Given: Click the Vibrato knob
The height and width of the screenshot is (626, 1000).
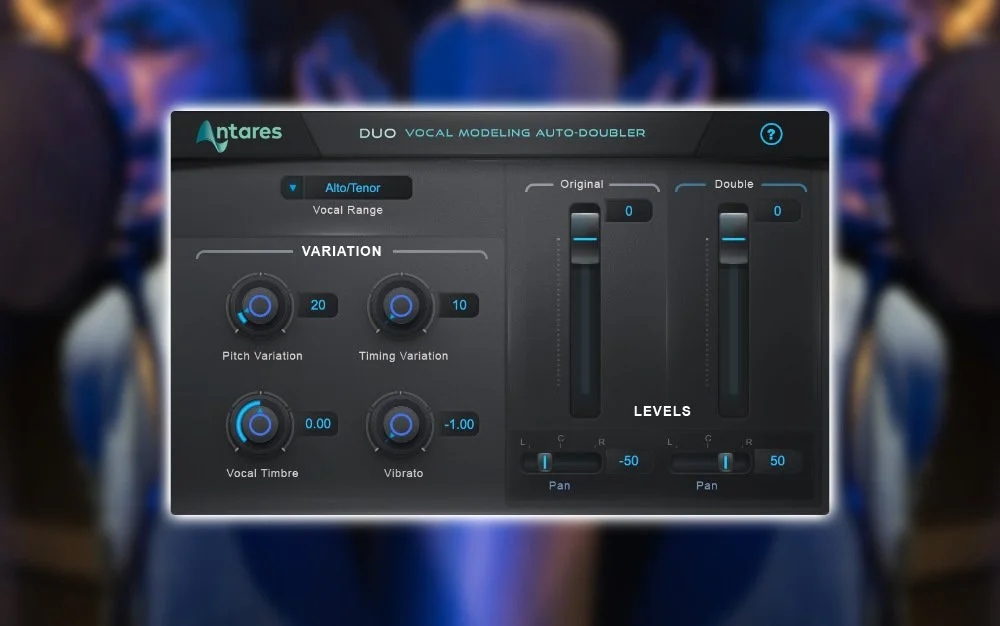Looking at the screenshot, I should point(401,424).
